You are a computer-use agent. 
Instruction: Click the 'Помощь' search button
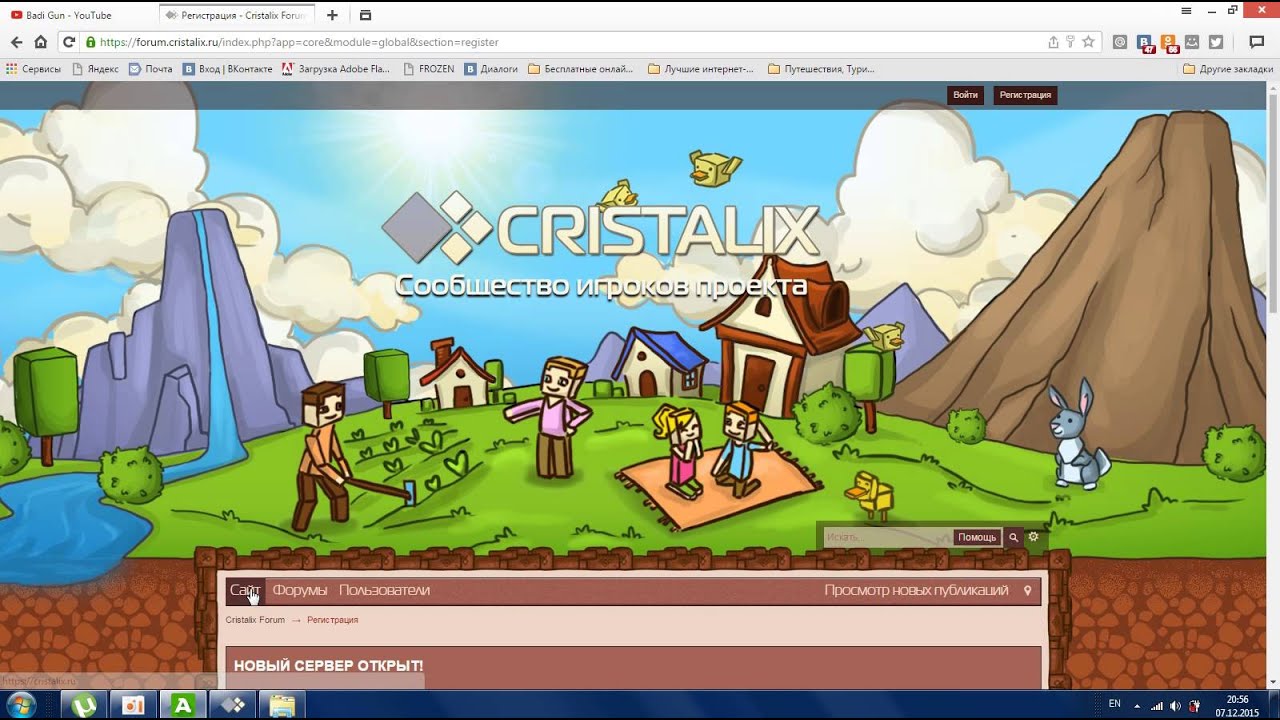coord(977,537)
